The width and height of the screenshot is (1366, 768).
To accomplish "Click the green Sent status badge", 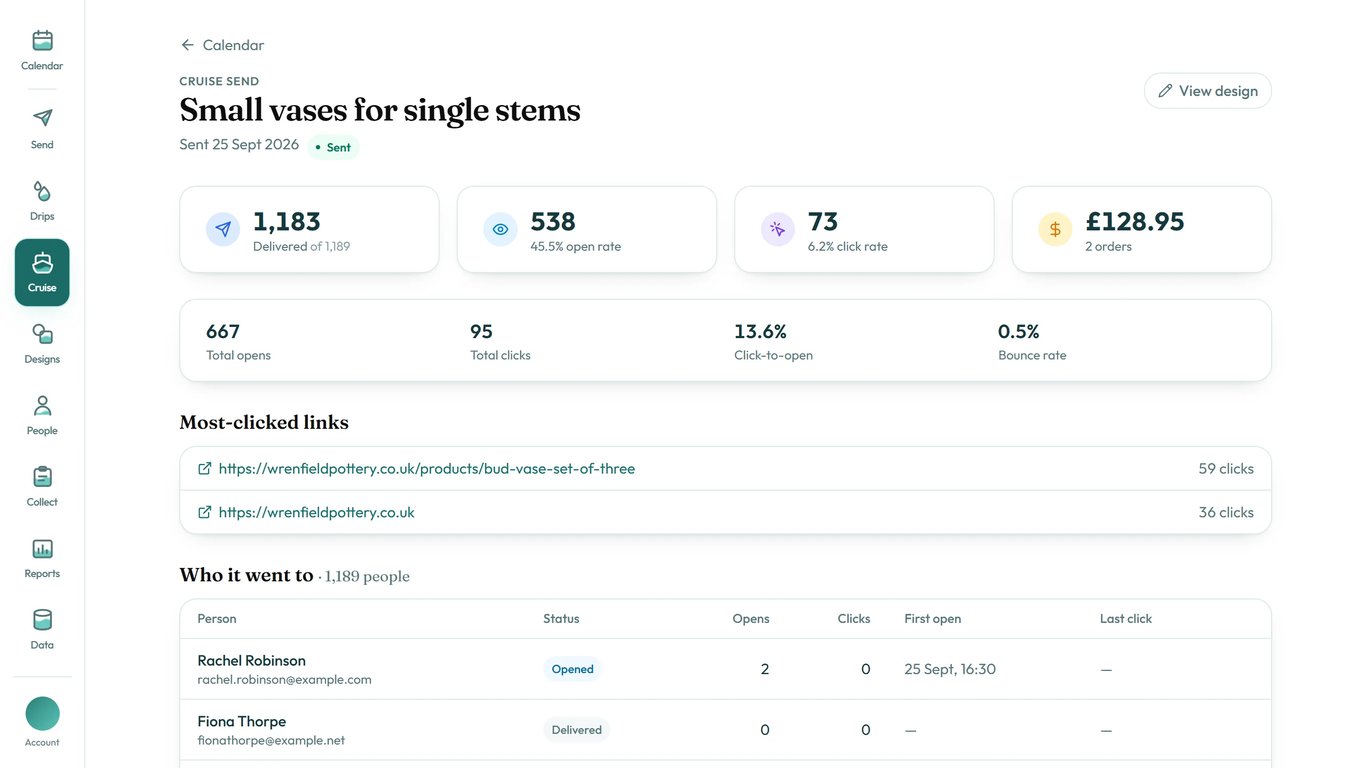I will pos(333,147).
